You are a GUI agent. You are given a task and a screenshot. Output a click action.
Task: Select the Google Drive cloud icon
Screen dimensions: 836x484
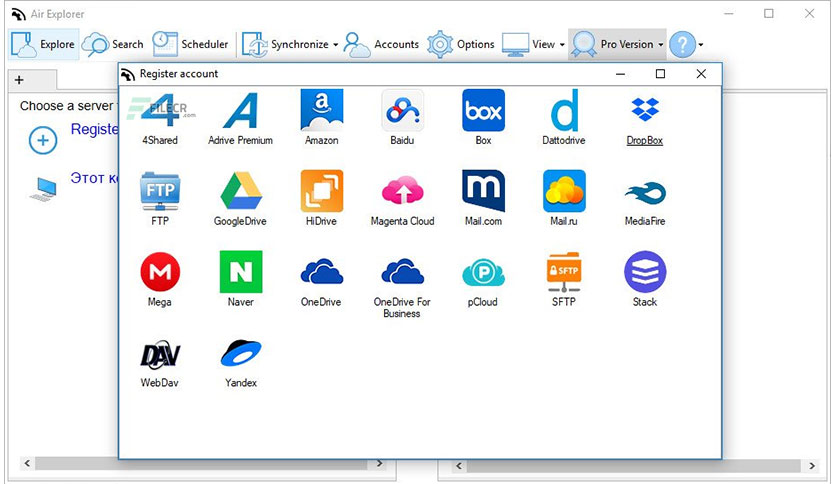pyautogui.click(x=240, y=191)
